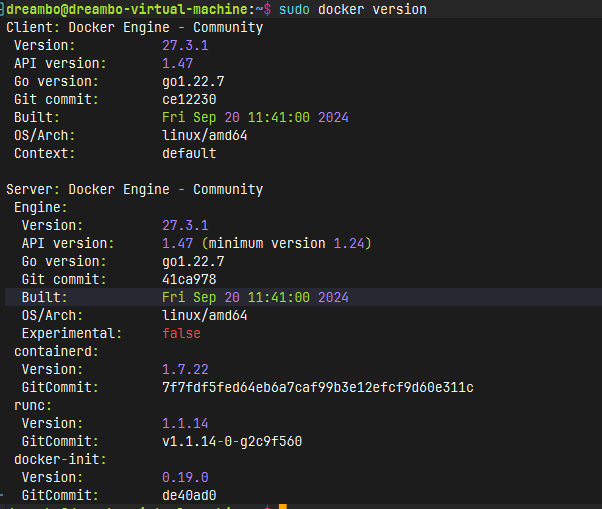Select the 'Server: Docker Engine - Community' line
This screenshot has height=509, width=602.
click(x=135, y=189)
